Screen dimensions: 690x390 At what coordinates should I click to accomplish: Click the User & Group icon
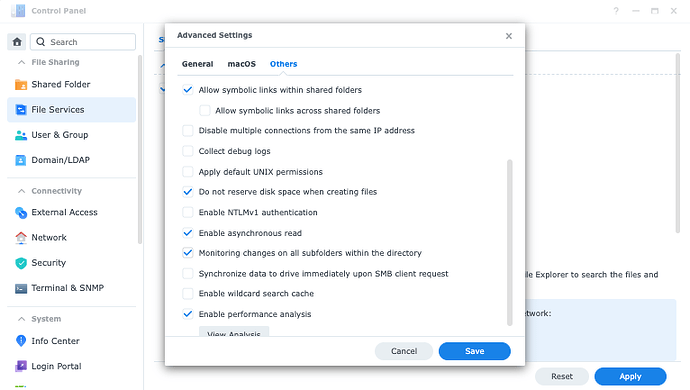pos(21,135)
